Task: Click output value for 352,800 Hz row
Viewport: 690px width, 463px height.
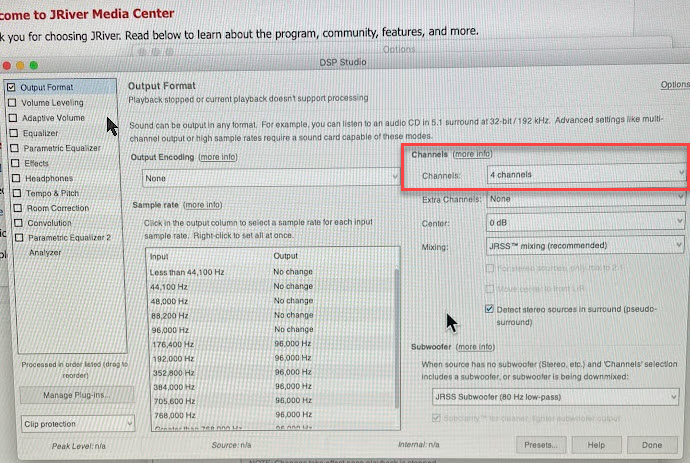Action: coord(293,372)
